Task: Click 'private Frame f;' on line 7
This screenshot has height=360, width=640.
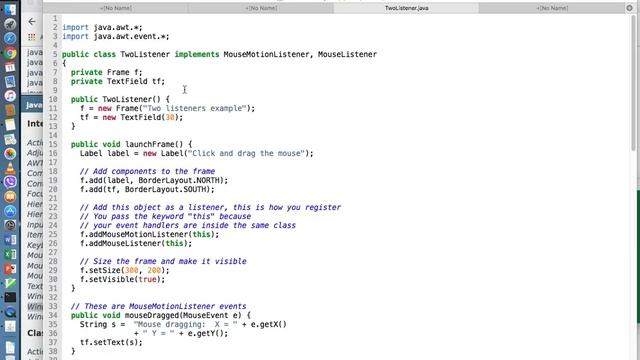Action: 107,72
